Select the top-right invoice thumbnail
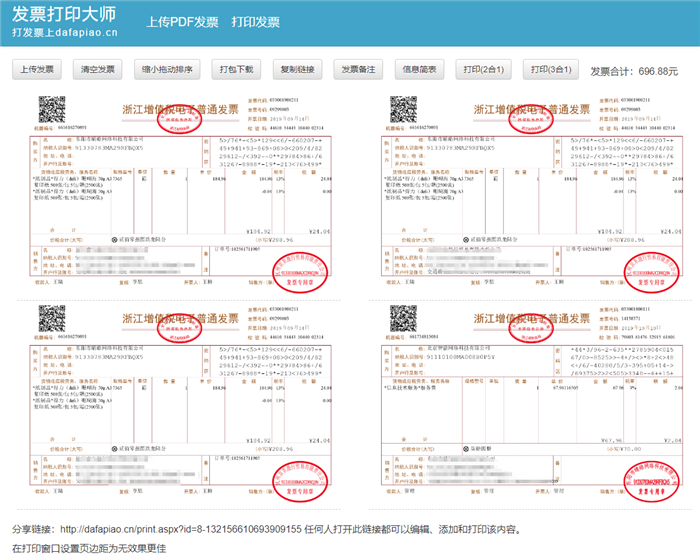700x560 pixels. click(532, 194)
